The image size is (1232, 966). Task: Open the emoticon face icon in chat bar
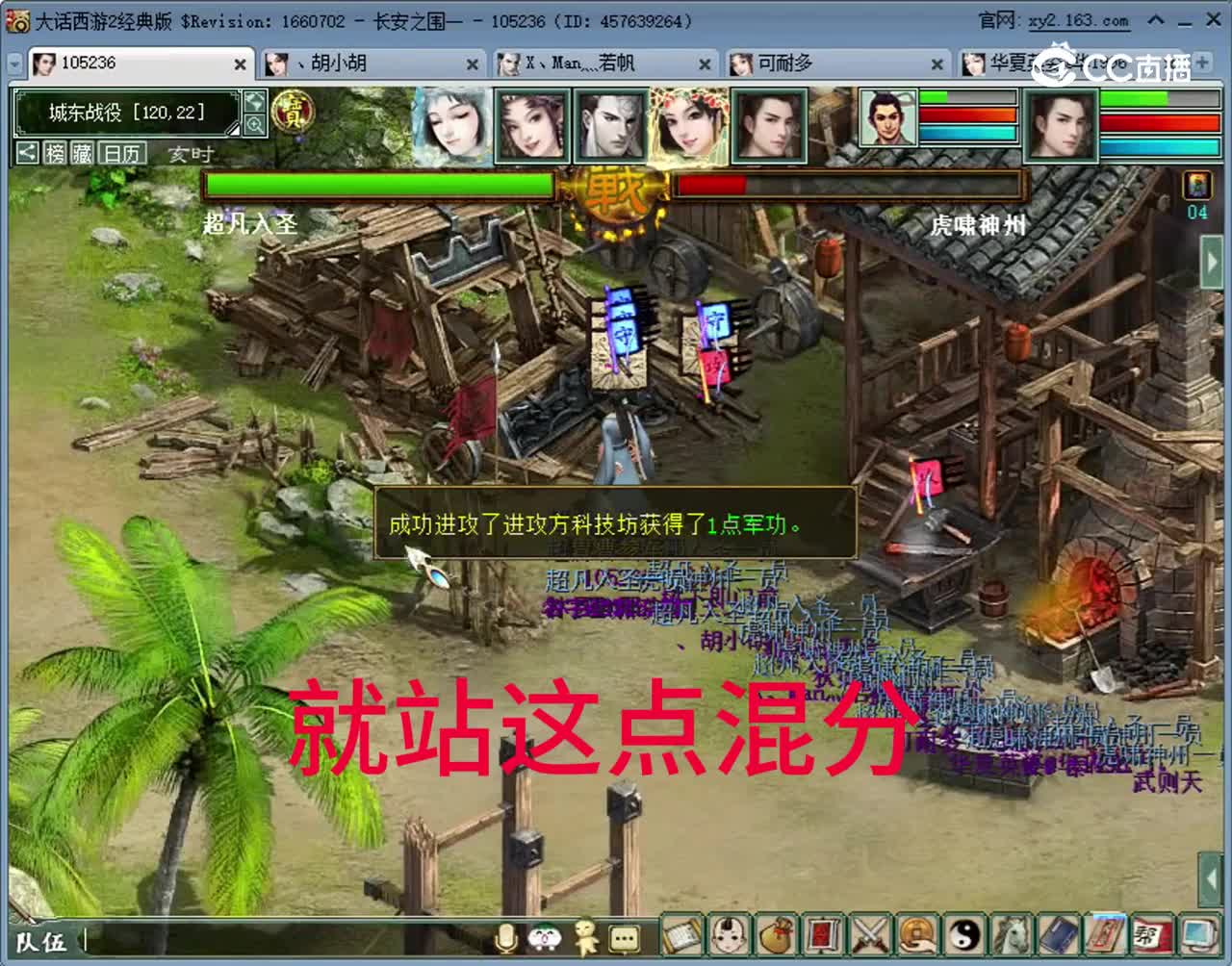546,937
